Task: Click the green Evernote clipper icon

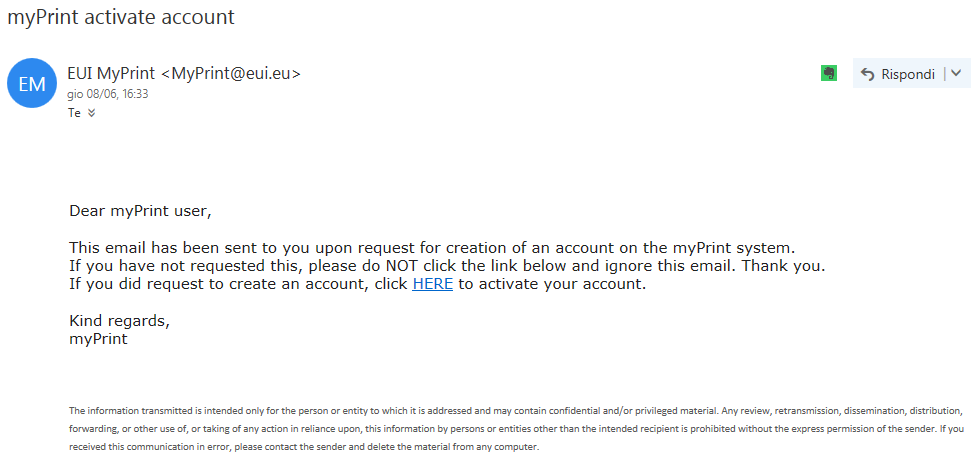Action: (828, 73)
